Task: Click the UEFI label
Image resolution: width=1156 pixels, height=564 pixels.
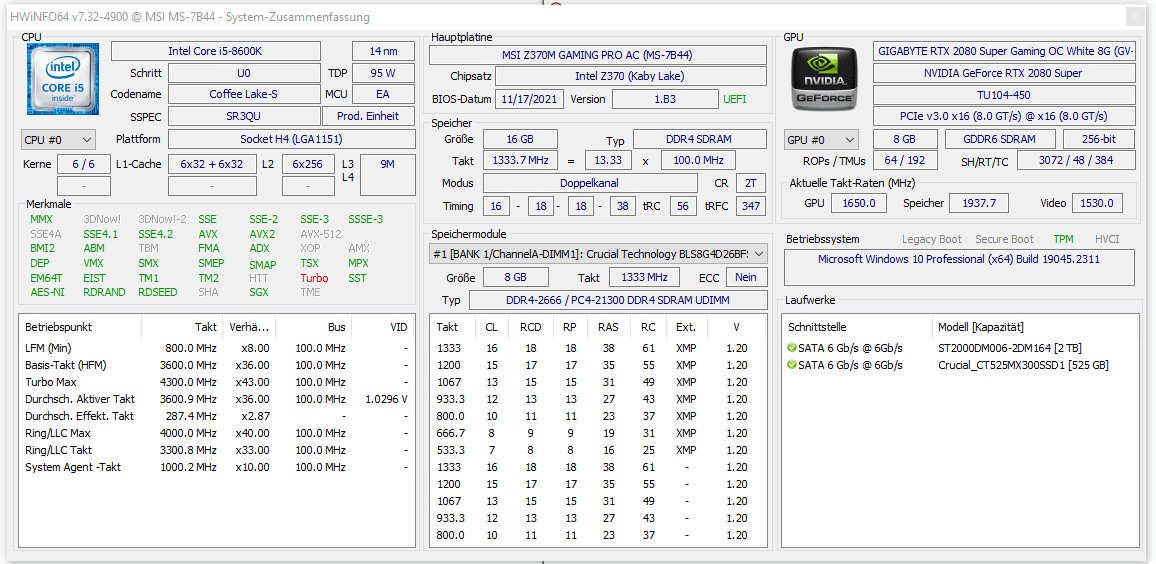Action: [735, 99]
